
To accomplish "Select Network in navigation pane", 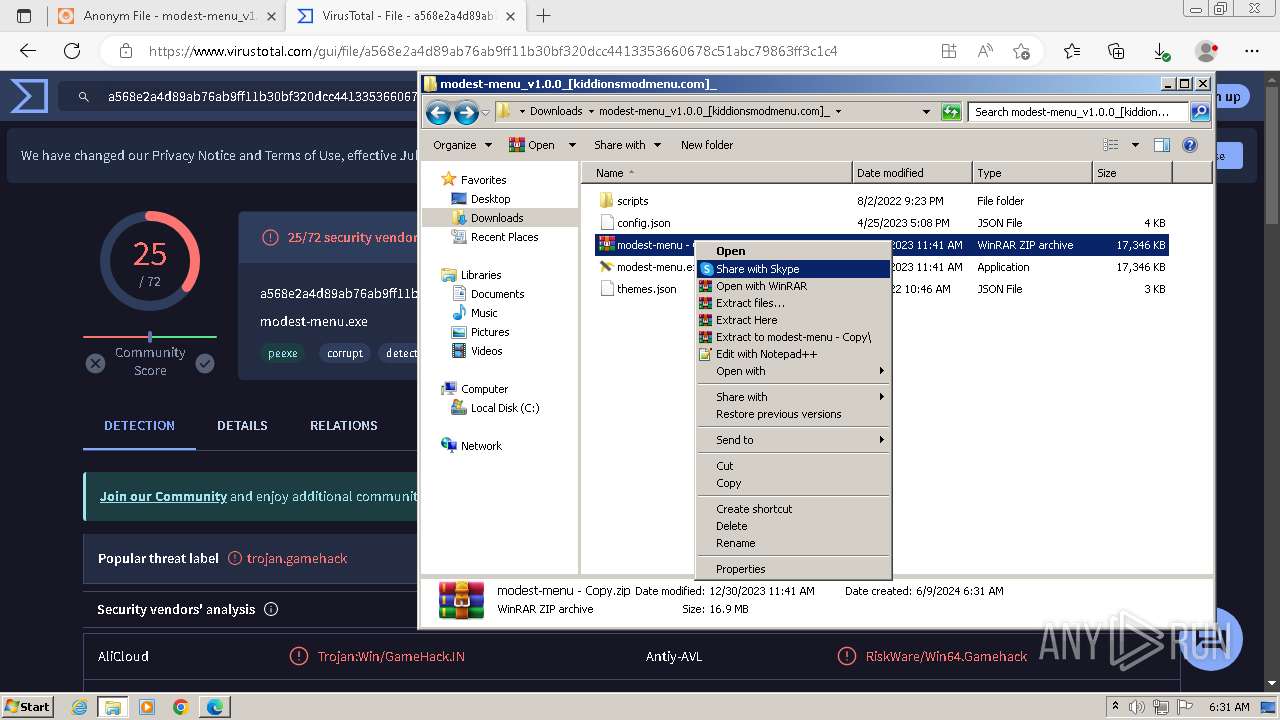I will pos(472,446).
